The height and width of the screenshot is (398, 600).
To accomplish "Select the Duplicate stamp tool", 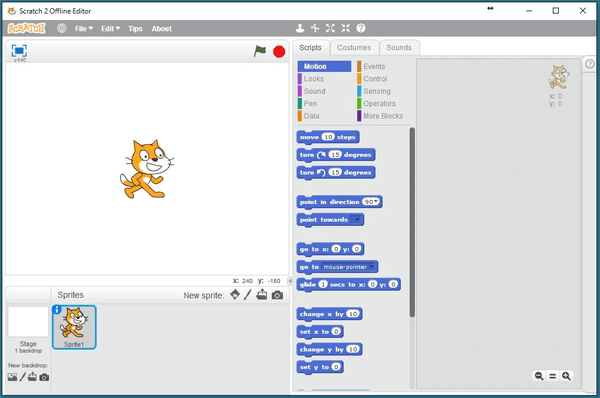I will point(300,28).
